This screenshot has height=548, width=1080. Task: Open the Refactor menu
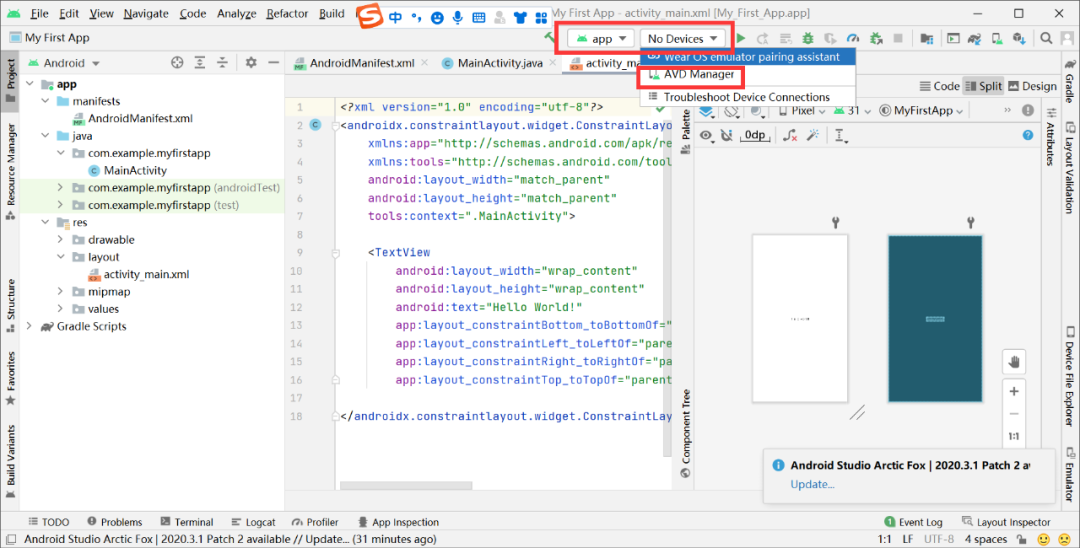287,13
